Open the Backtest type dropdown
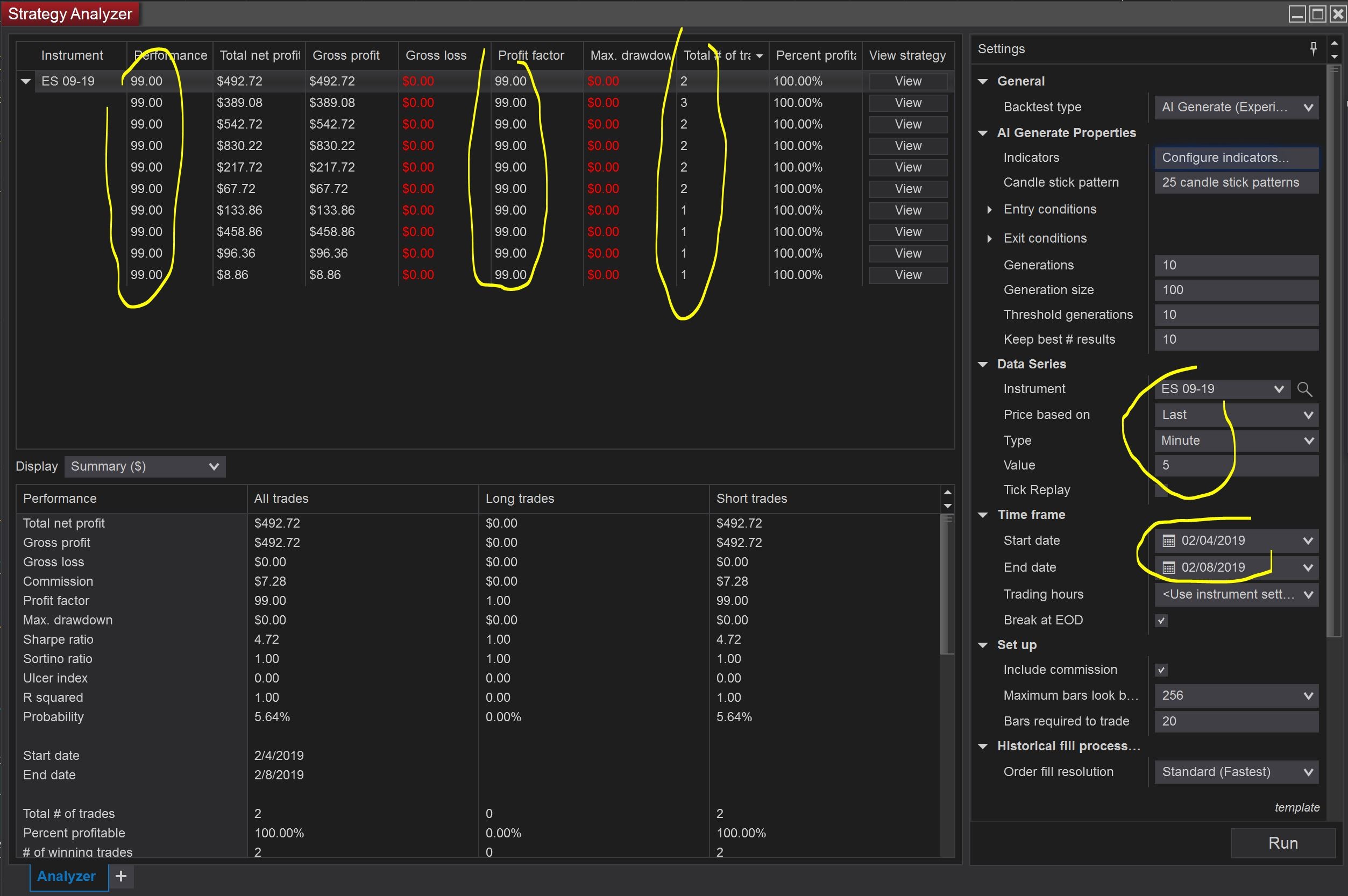1348x896 pixels. (x=1236, y=108)
